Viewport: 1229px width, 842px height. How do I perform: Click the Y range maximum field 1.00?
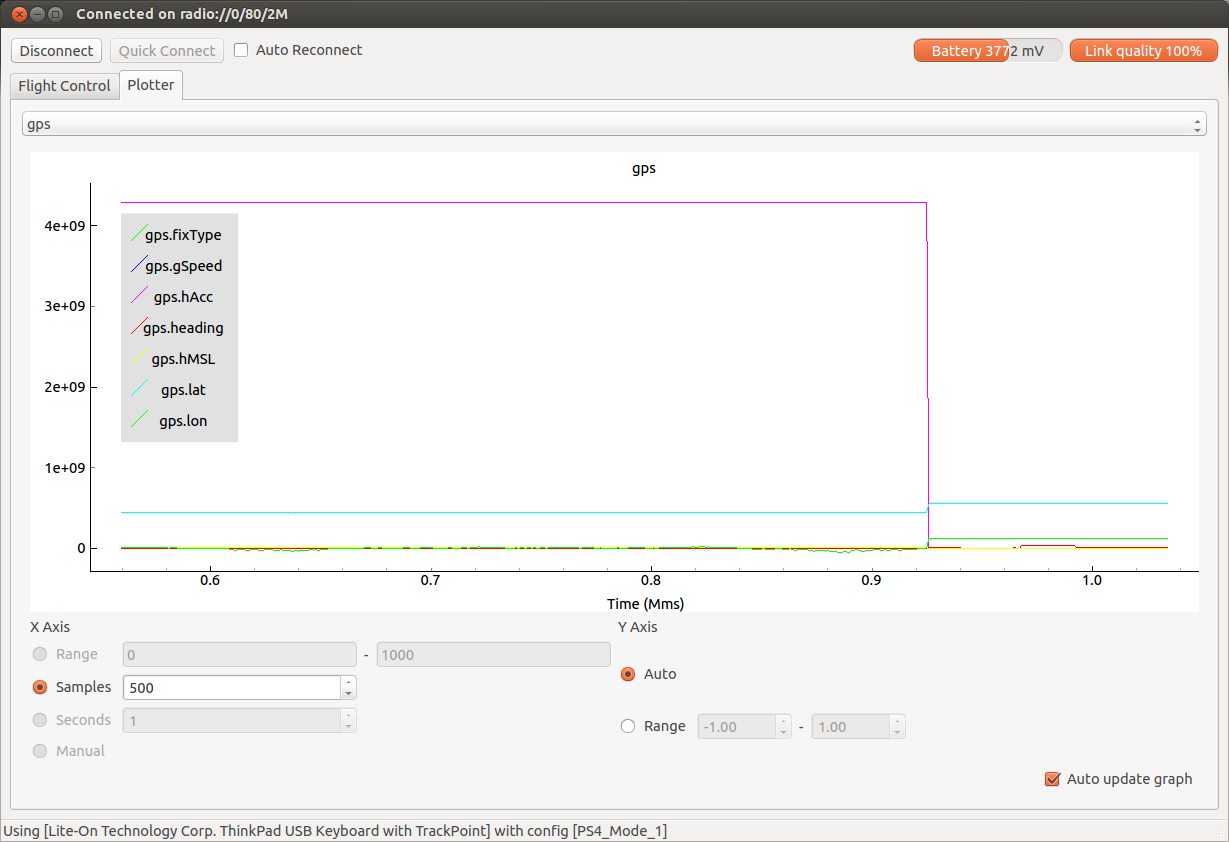[851, 727]
